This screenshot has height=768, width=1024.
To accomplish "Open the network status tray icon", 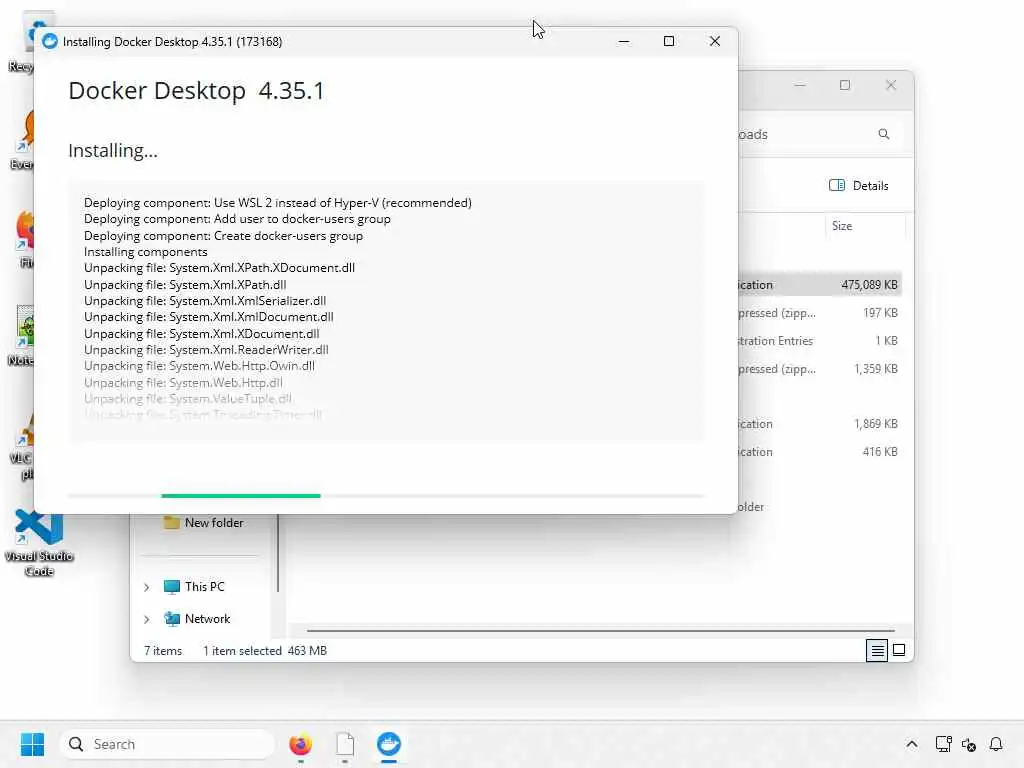I will (x=968, y=744).
